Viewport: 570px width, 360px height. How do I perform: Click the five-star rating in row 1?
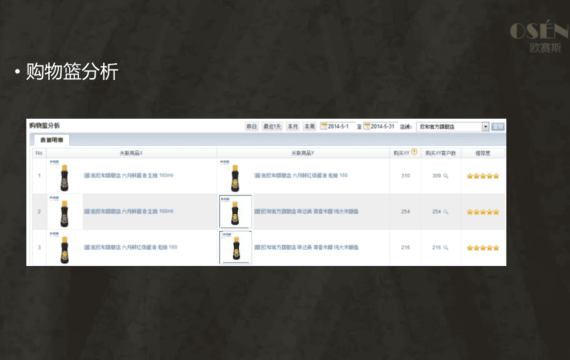tap(483, 176)
